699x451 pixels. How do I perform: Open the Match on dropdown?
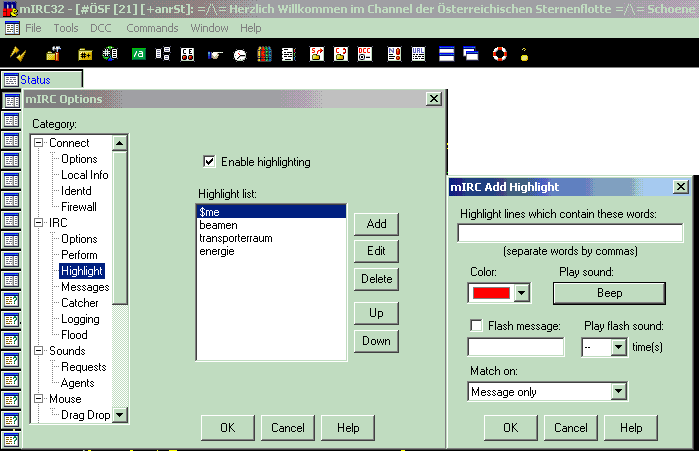(x=618, y=392)
